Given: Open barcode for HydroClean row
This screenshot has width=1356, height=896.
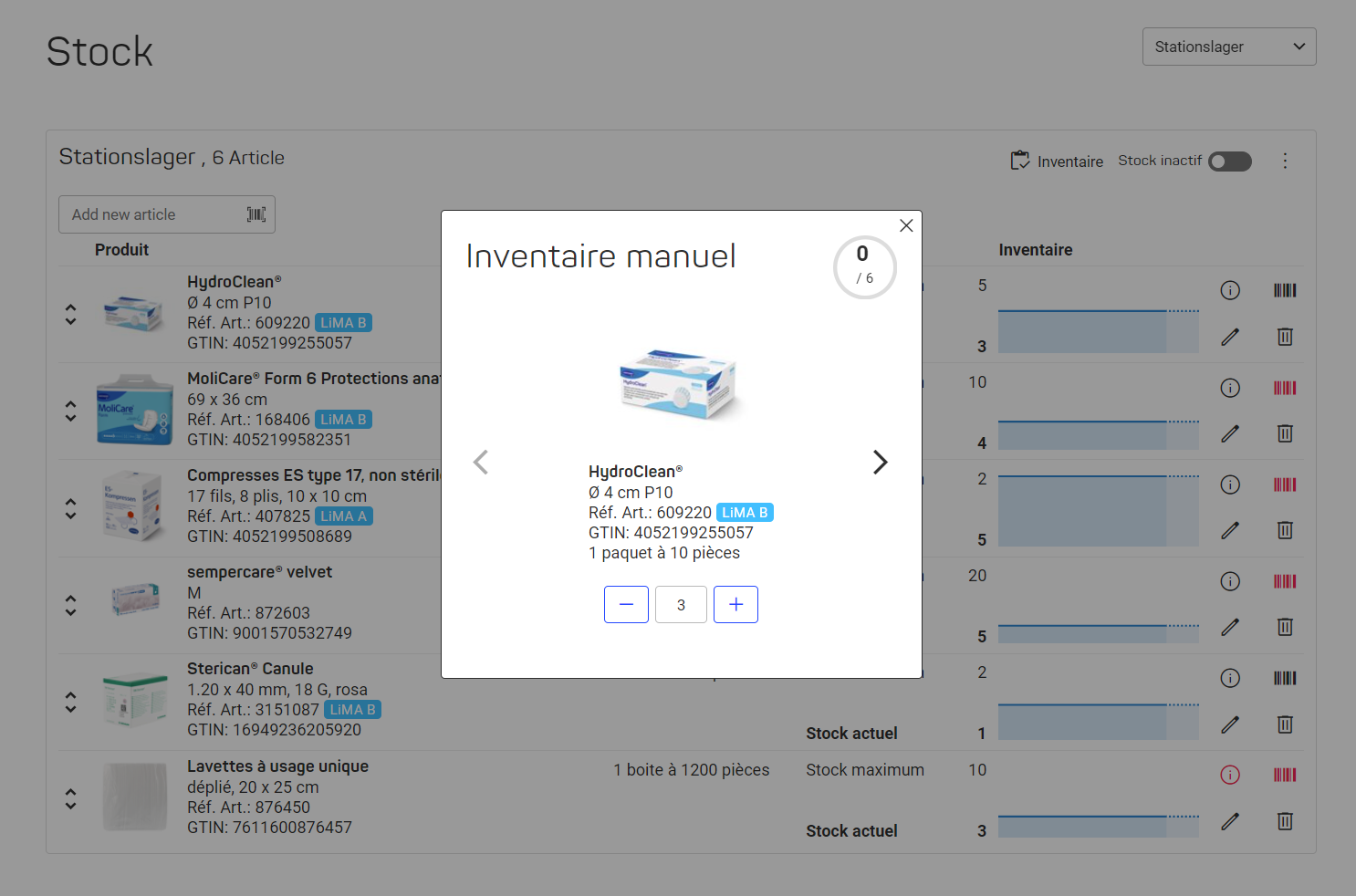Looking at the screenshot, I should 1285,290.
